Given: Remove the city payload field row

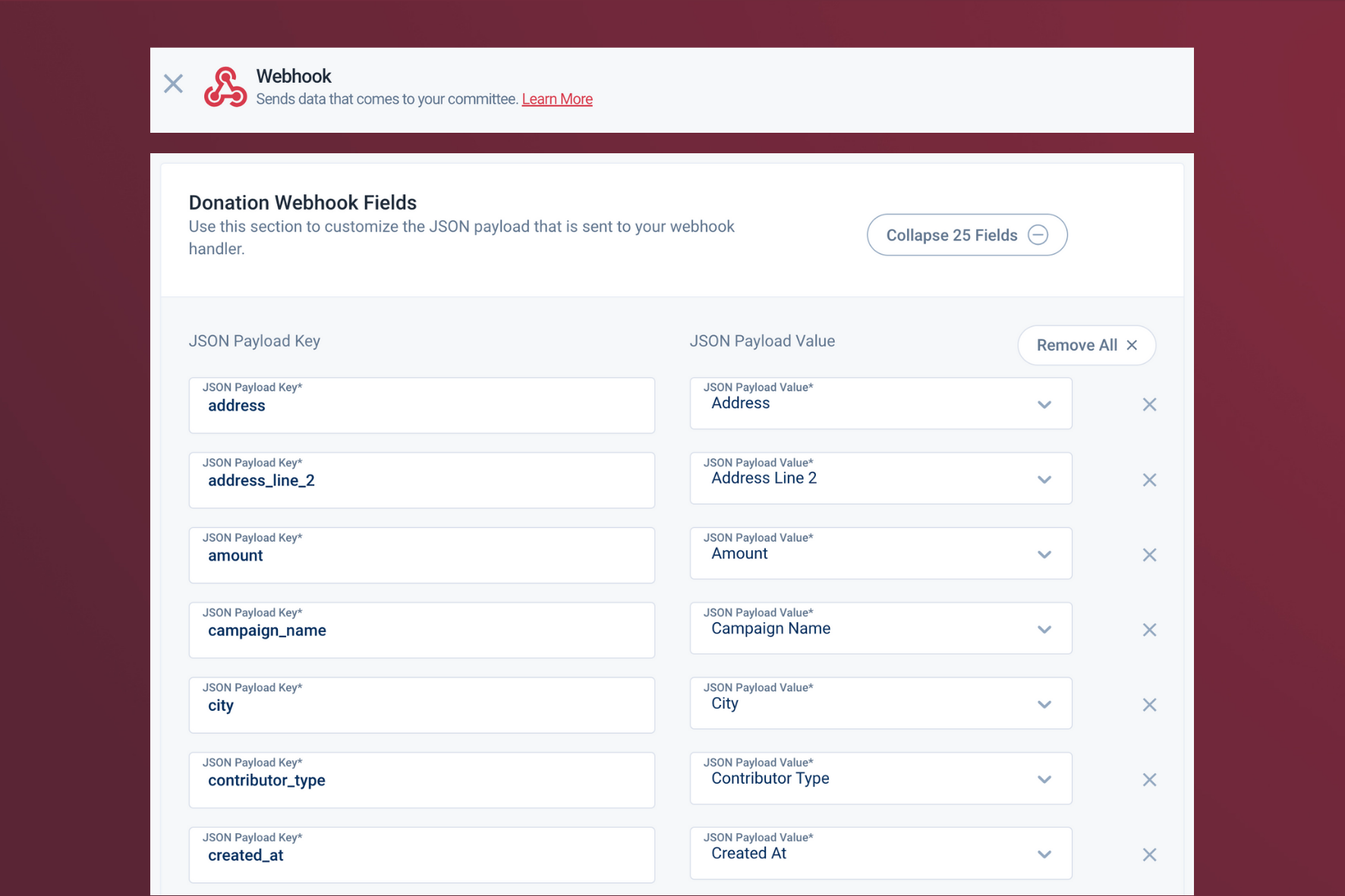Looking at the screenshot, I should pyautogui.click(x=1149, y=704).
